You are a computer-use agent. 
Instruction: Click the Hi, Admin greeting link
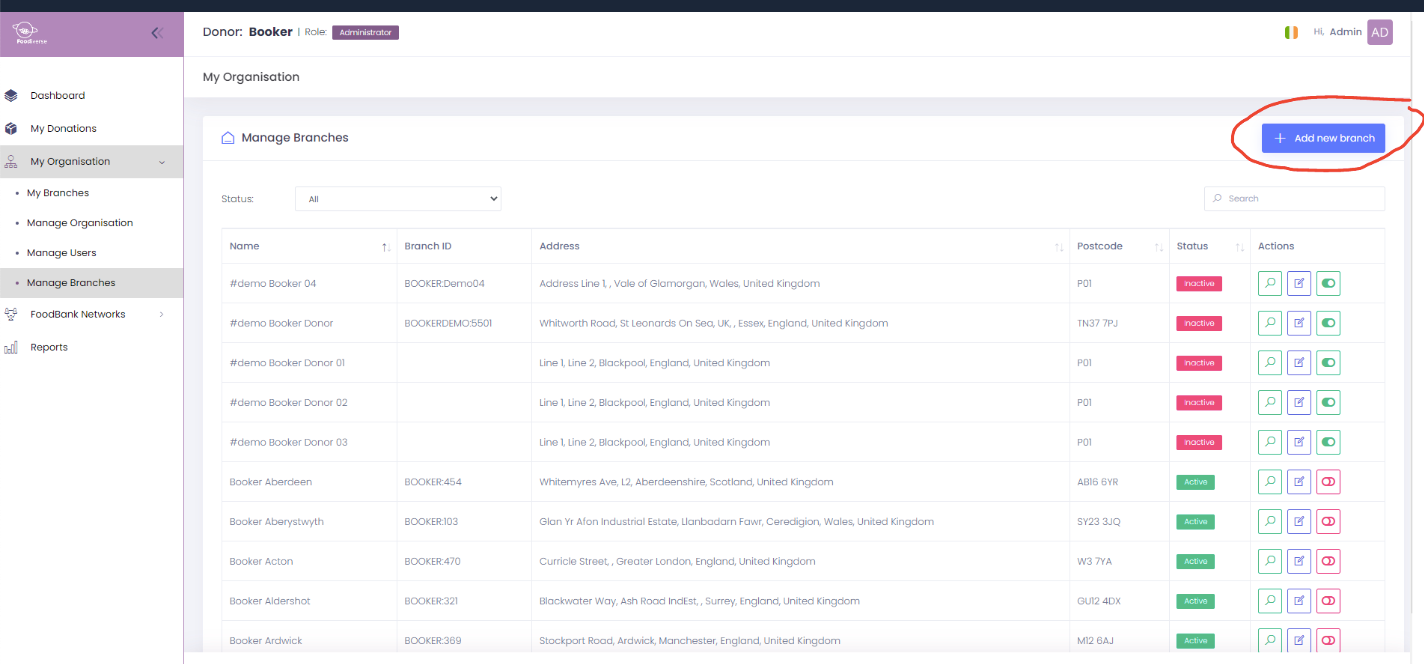(x=1337, y=32)
